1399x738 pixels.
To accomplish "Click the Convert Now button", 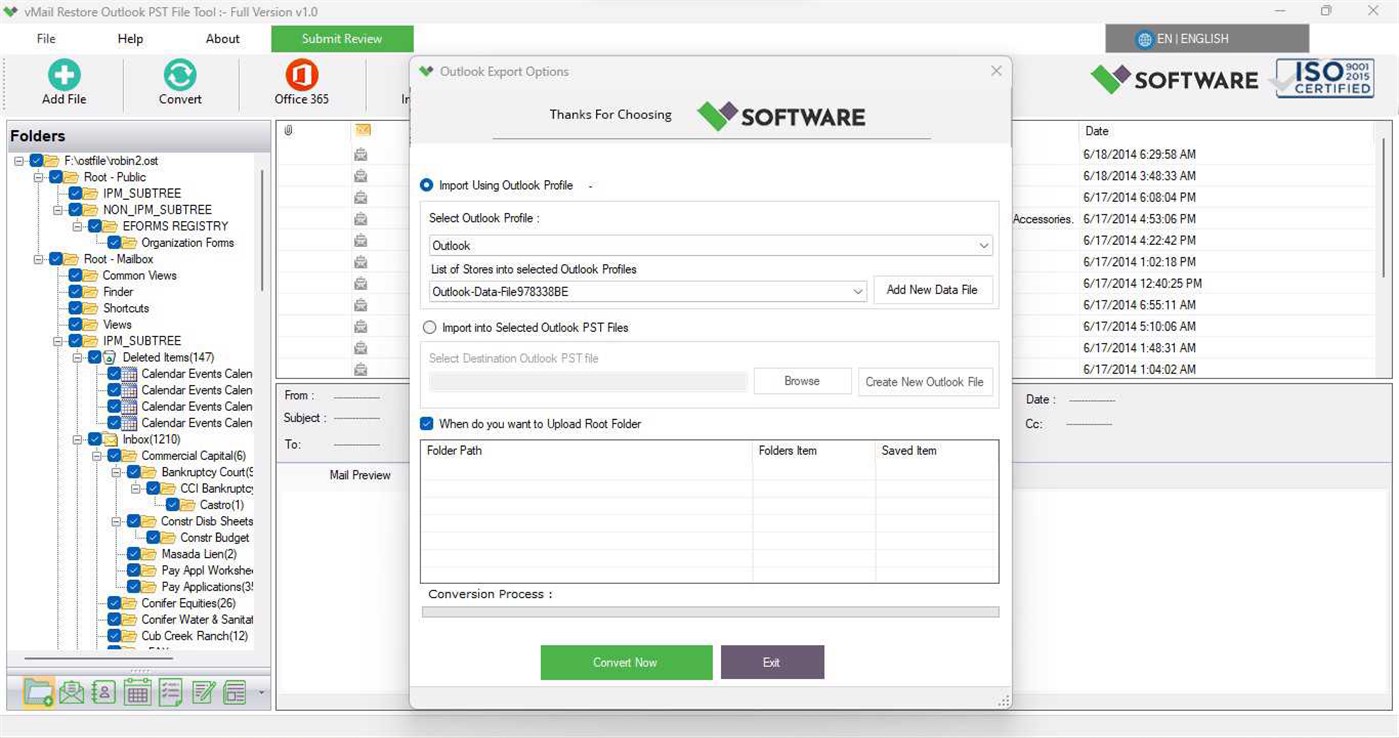I will tap(626, 661).
